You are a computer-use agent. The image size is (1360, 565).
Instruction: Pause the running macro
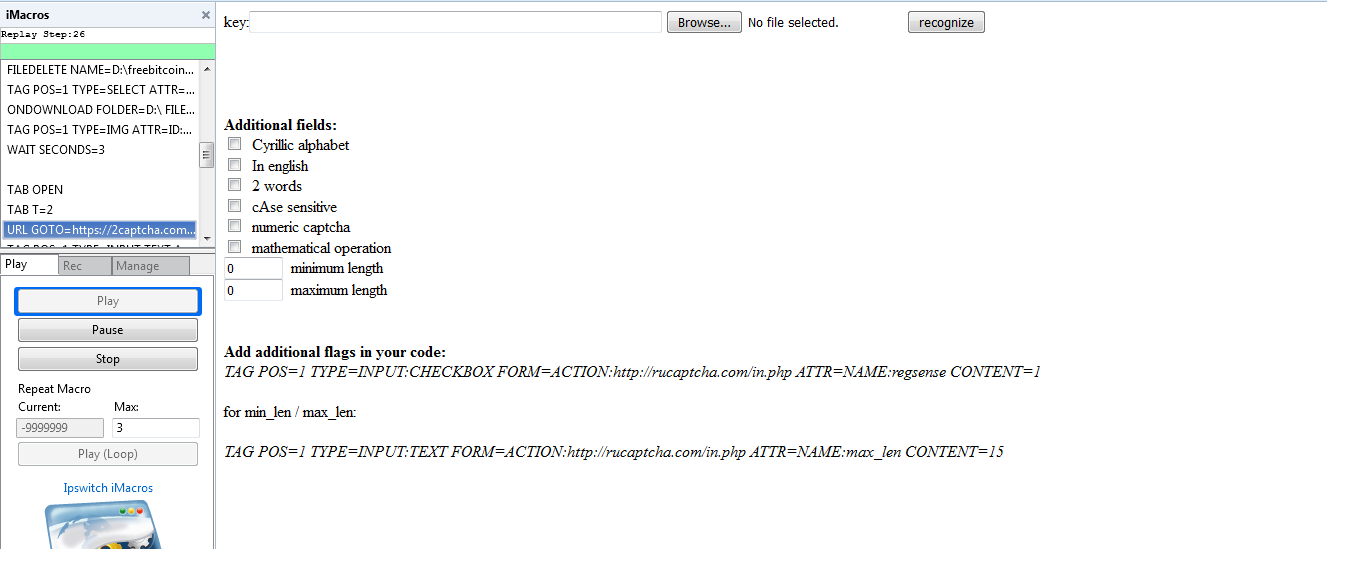click(108, 330)
